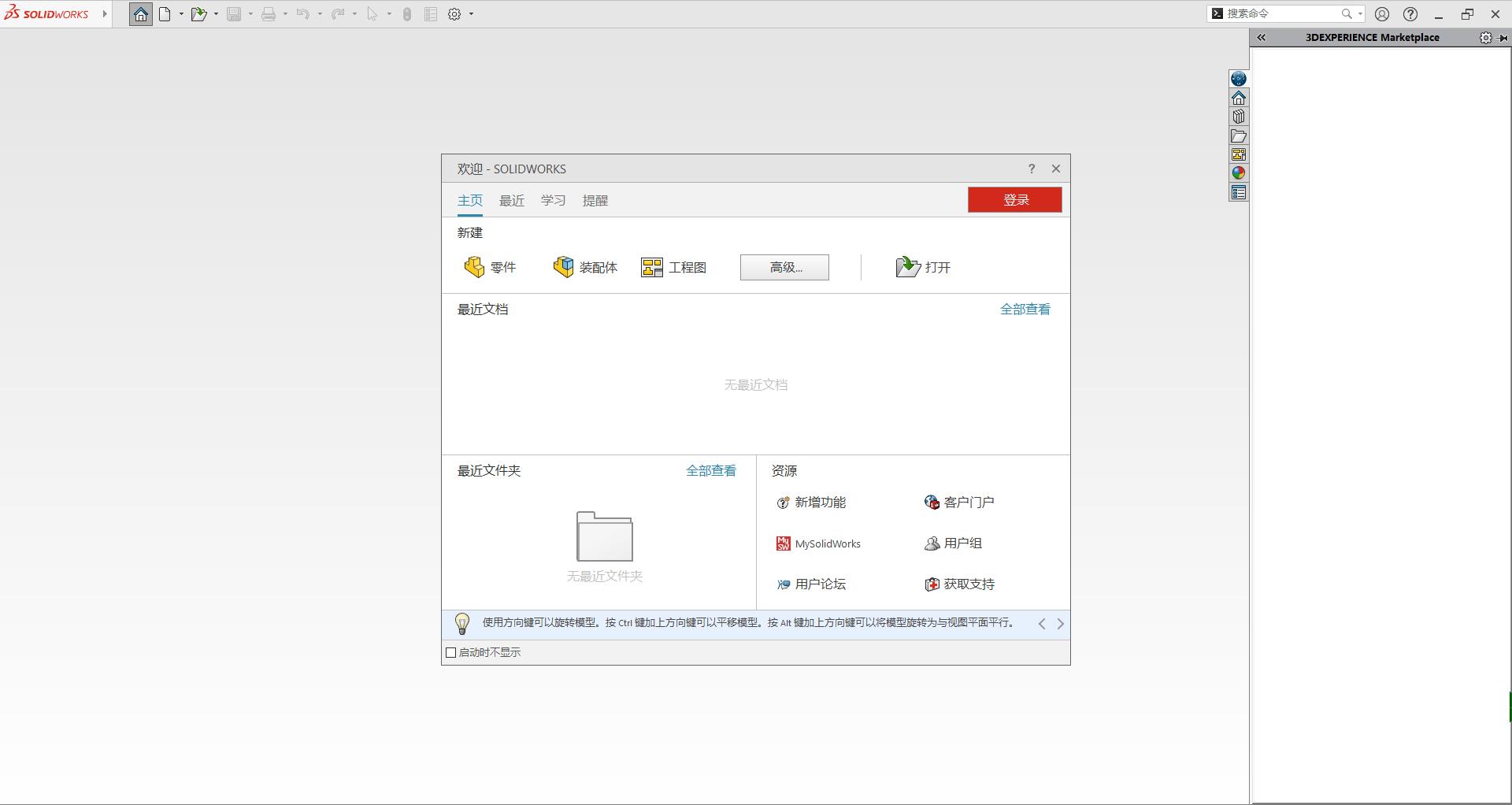
Task: Open the search dropdown in the search bar
Action: point(1358,13)
